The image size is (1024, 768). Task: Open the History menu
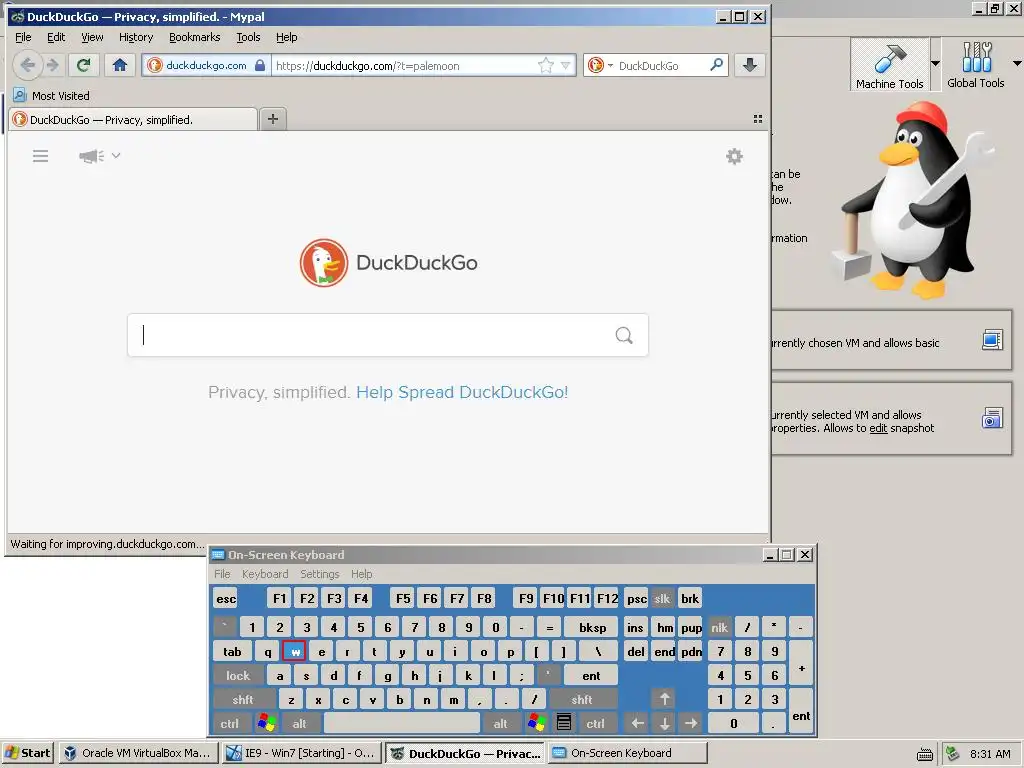coord(136,37)
